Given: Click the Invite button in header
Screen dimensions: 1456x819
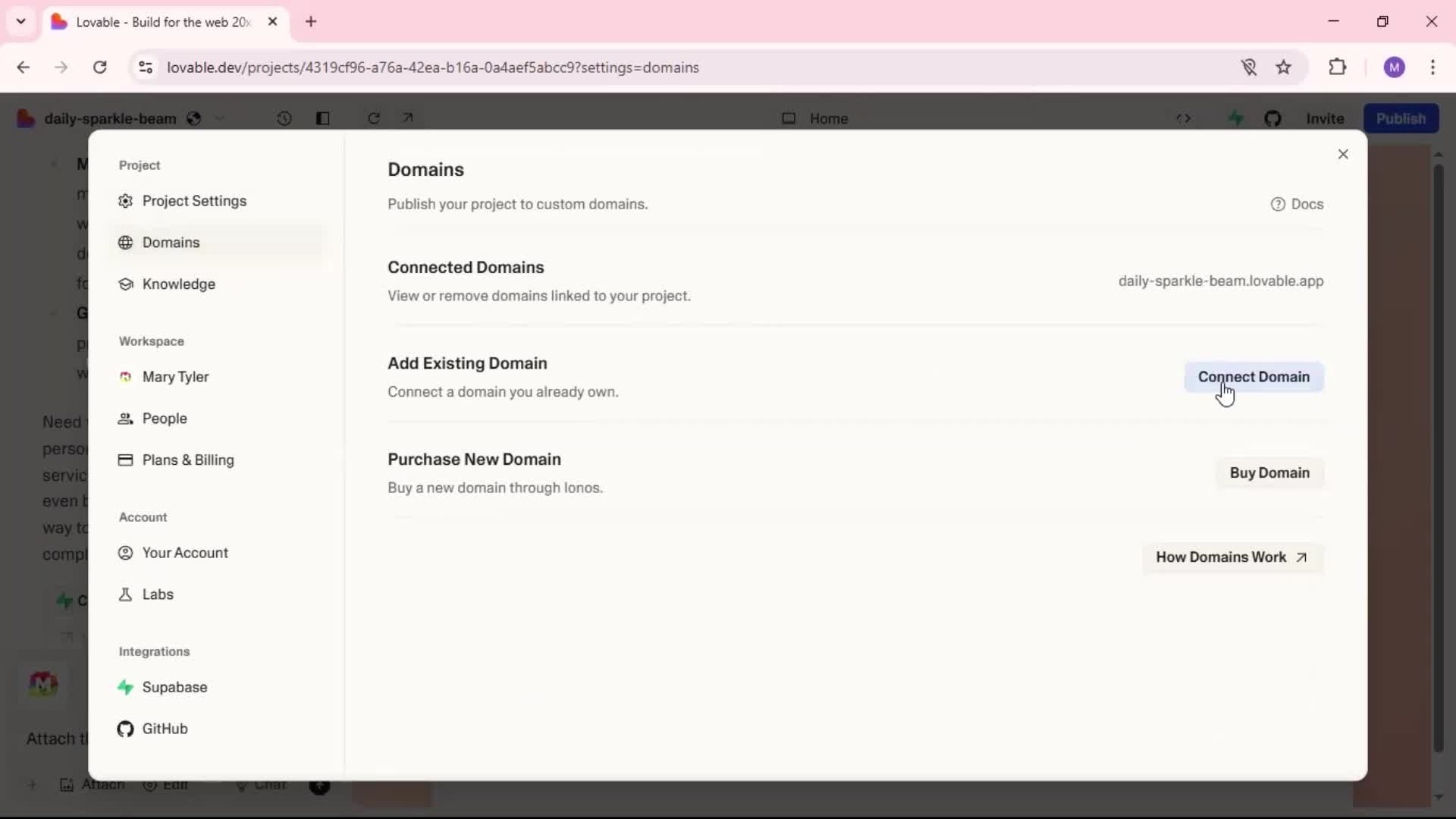Looking at the screenshot, I should tap(1325, 118).
